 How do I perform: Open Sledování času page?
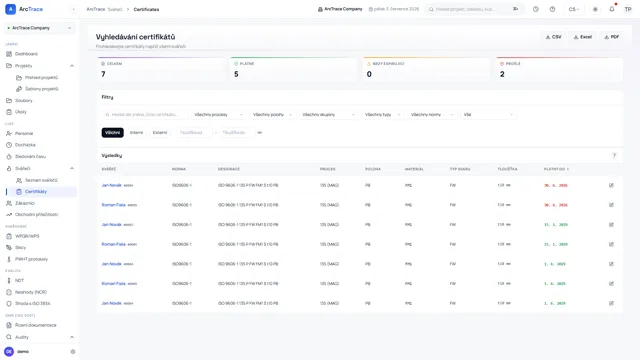click(31, 156)
